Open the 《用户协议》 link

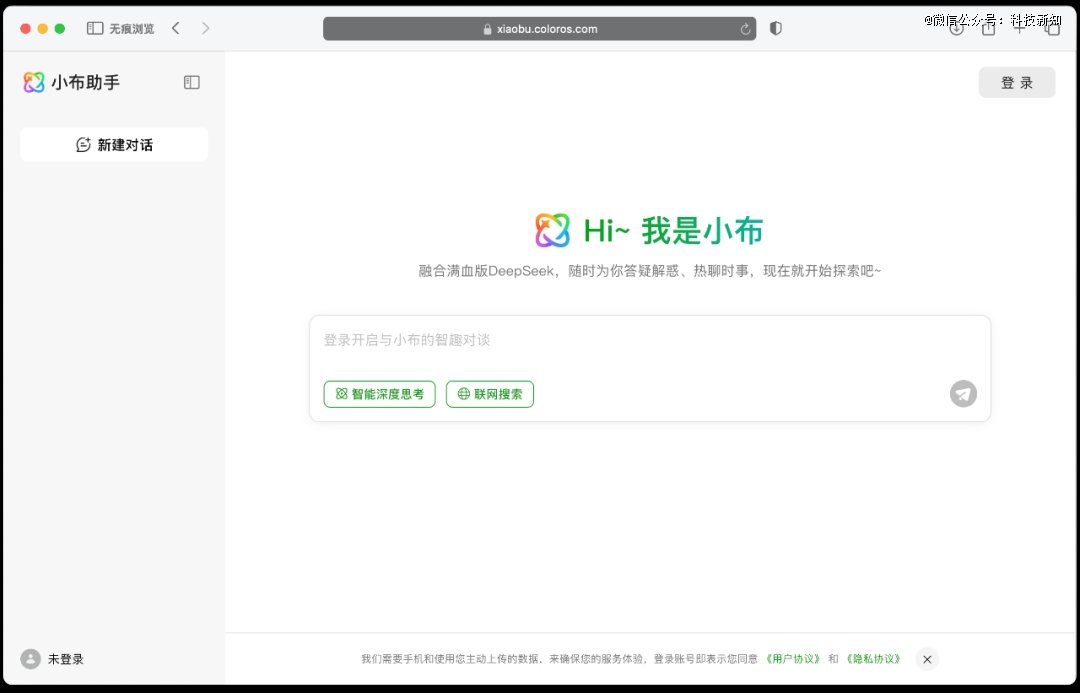coord(793,659)
